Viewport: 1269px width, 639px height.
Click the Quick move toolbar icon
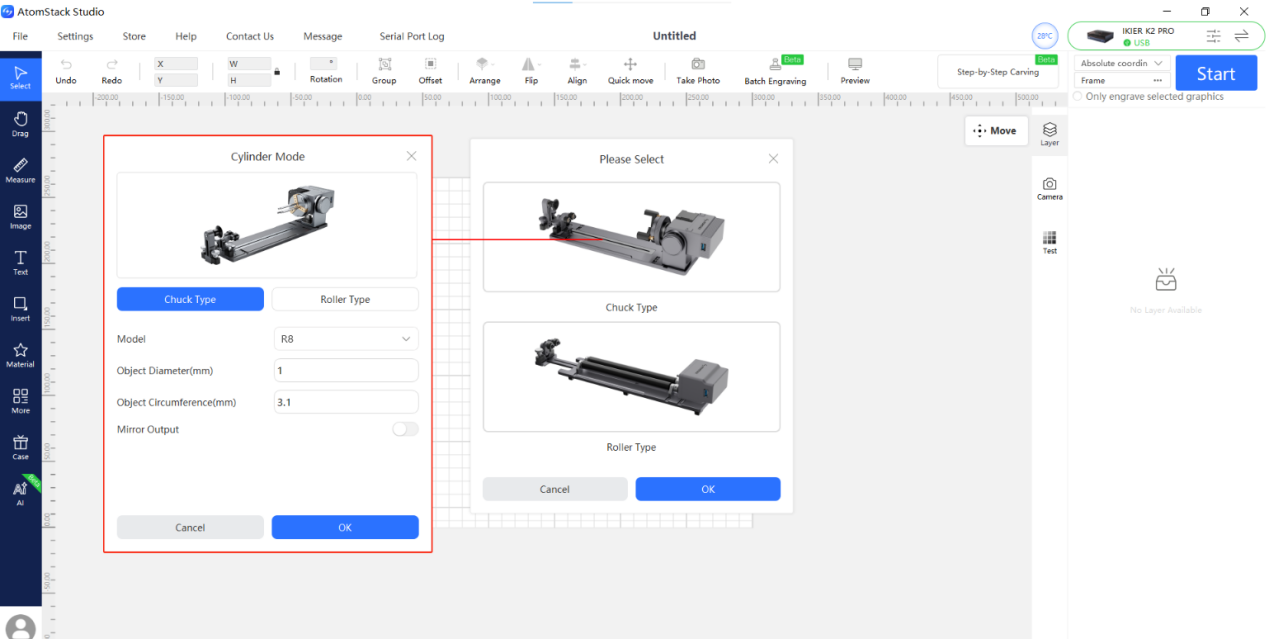[630, 64]
